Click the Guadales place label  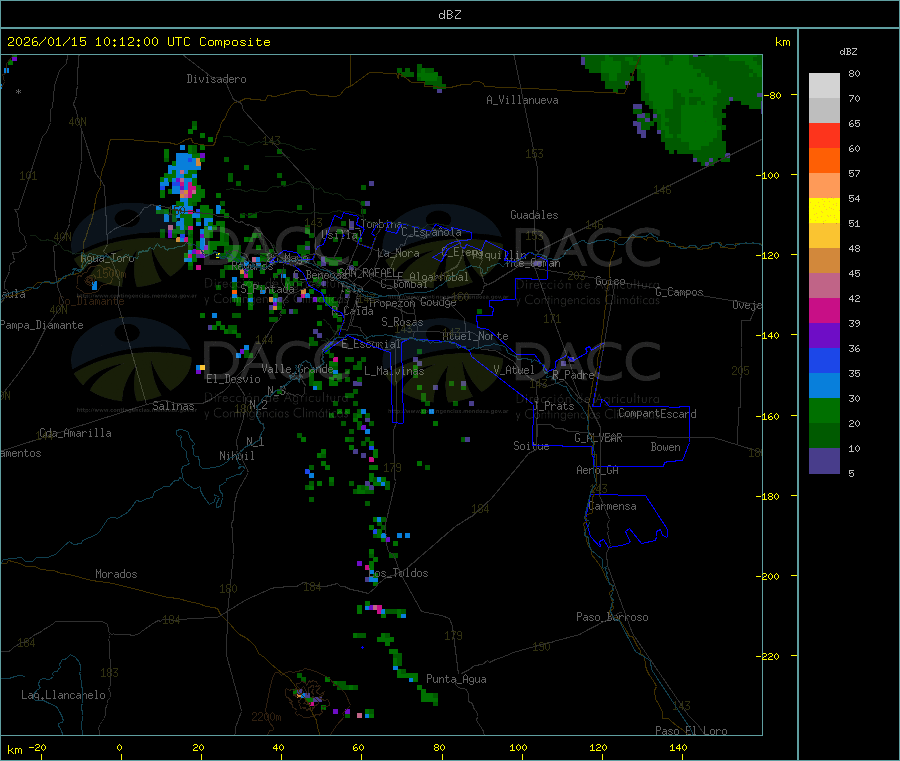pos(534,215)
